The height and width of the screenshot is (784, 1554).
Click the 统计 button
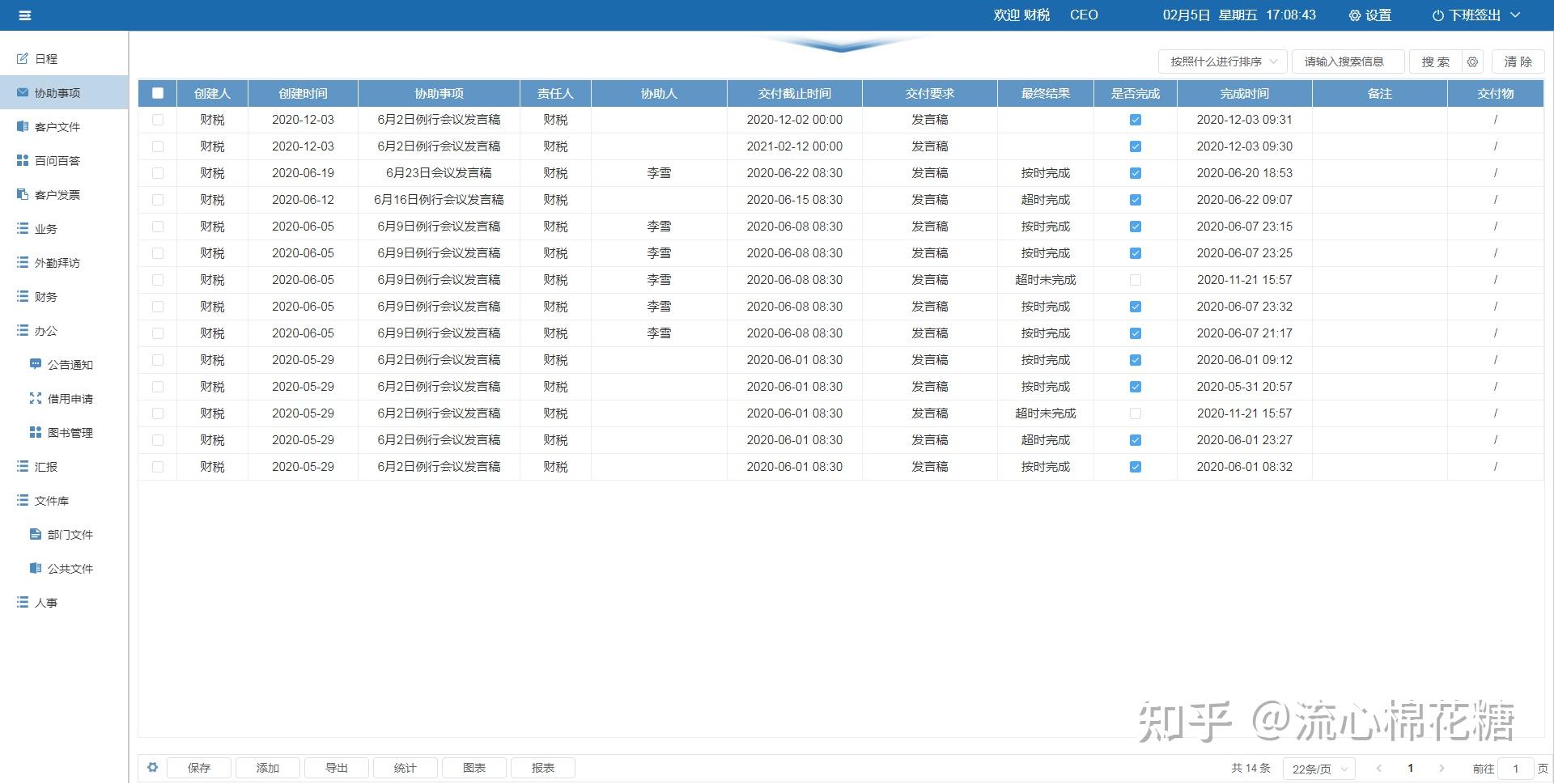click(x=405, y=768)
